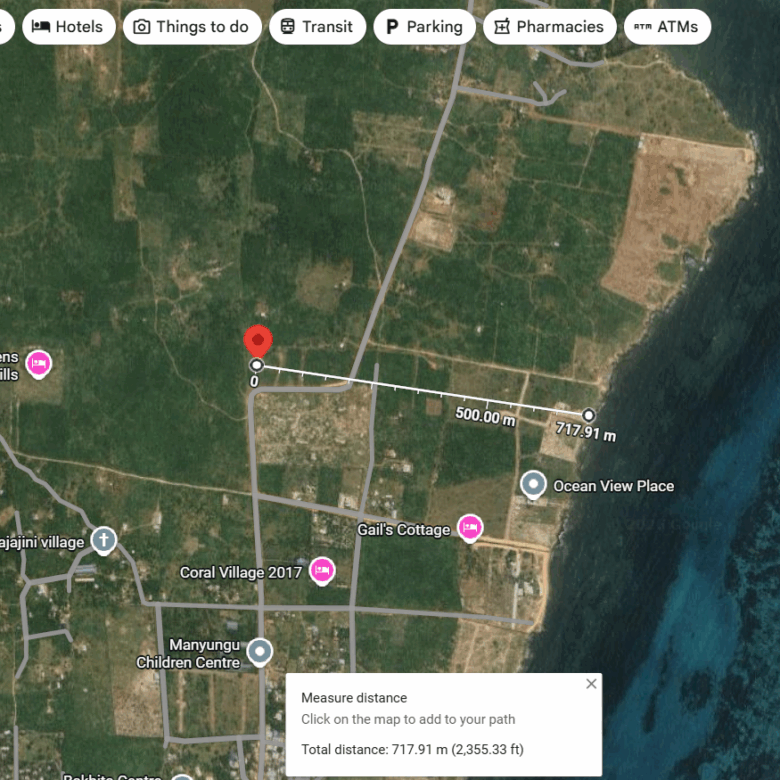Open the Gail's Cottage hotel pin
This screenshot has width=780, height=780.
click(x=470, y=527)
